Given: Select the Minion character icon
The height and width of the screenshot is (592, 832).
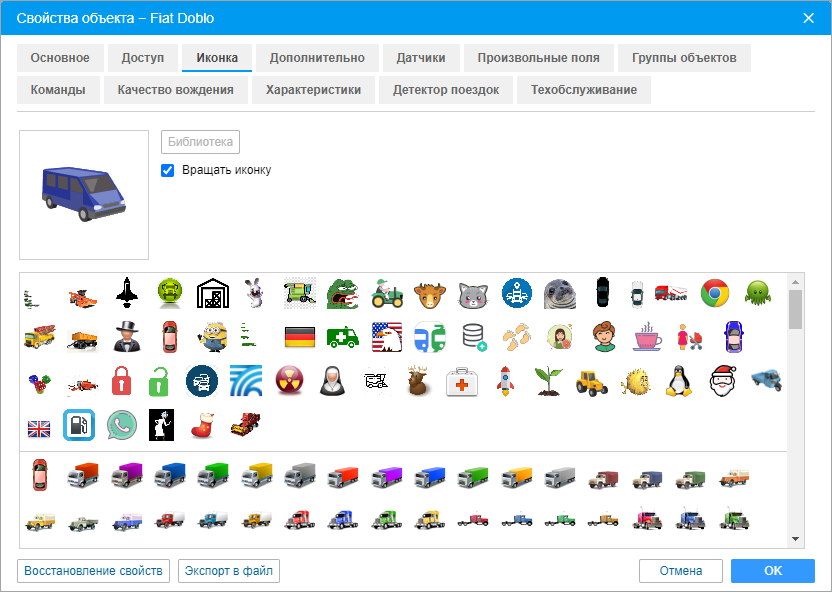Looking at the screenshot, I should [213, 336].
